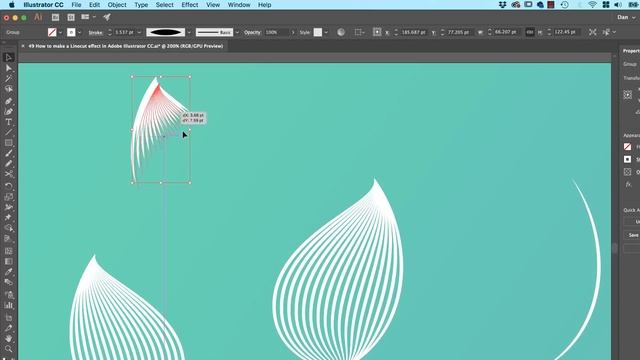Select the Hand tool
The image size is (640, 360).
pyautogui.click(x=9, y=338)
